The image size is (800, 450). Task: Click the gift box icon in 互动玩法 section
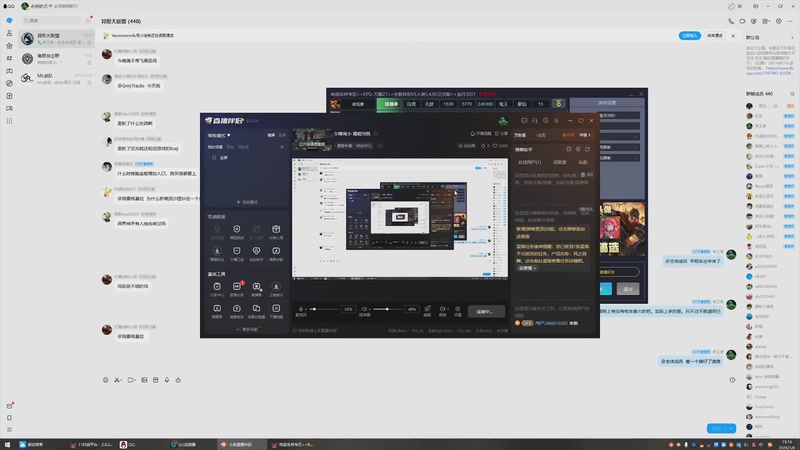tap(276, 229)
